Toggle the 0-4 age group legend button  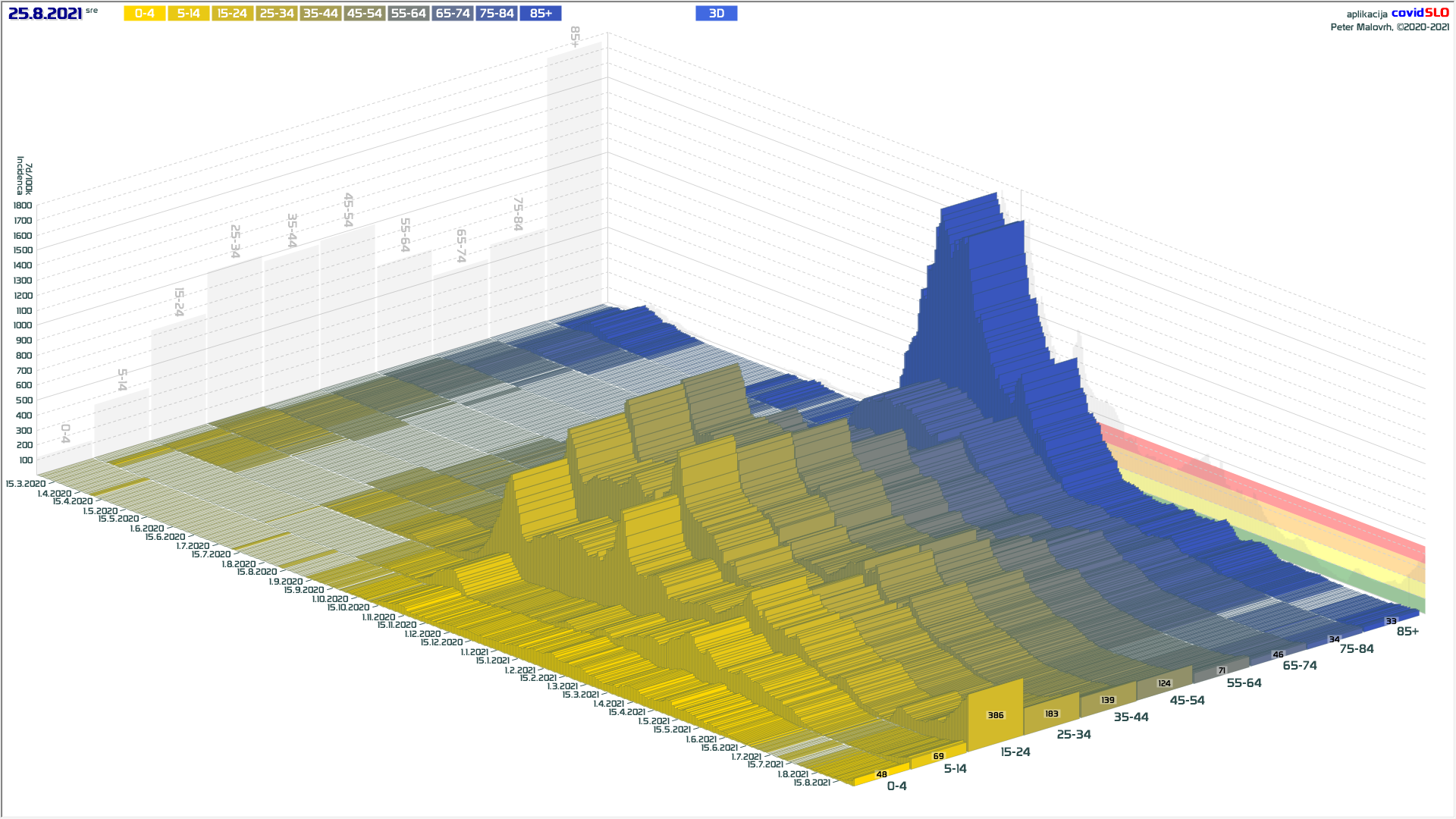pyautogui.click(x=144, y=14)
